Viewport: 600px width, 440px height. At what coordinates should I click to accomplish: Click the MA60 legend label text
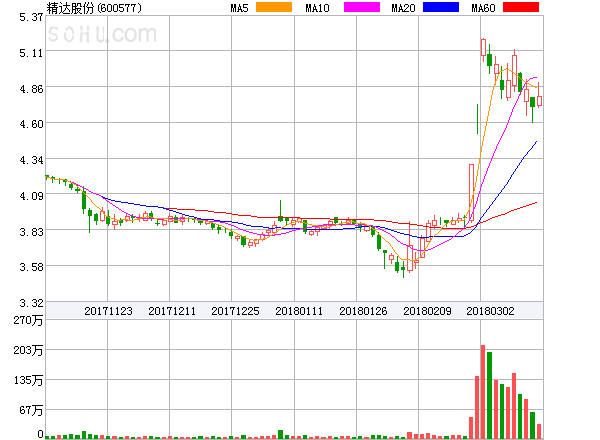click(484, 8)
